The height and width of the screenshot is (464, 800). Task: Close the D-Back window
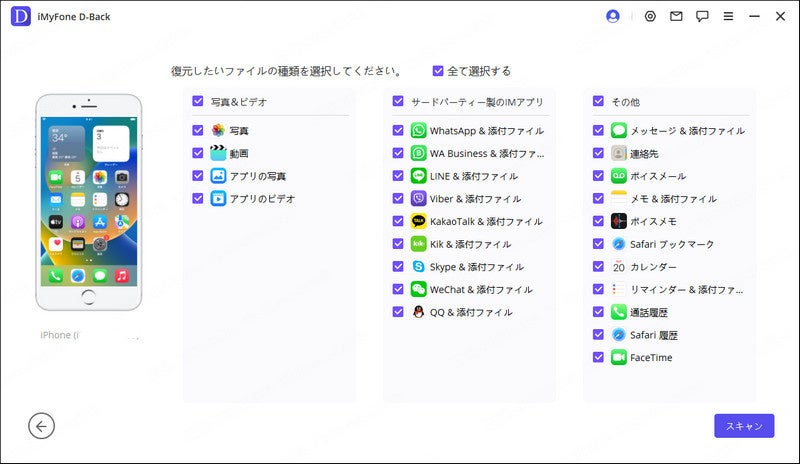tap(780, 16)
